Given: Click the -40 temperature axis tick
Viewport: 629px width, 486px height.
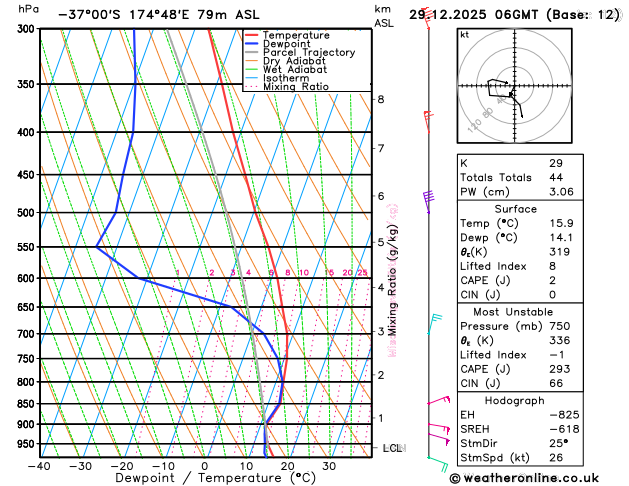Looking at the screenshot, I should coord(39,466).
